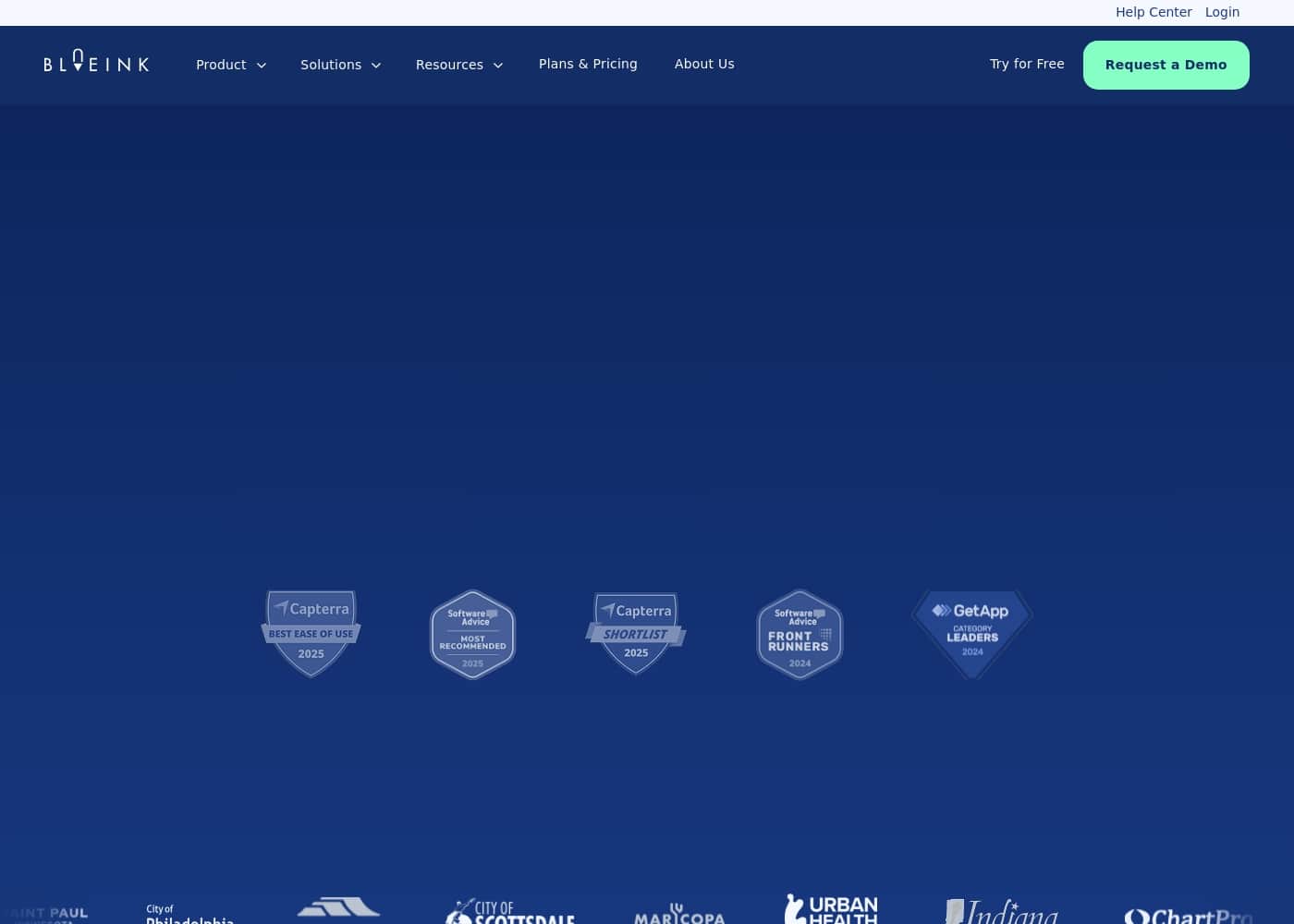Click the City of Philadelphia logo
The width and height of the screenshot is (1294, 924).
click(189, 914)
